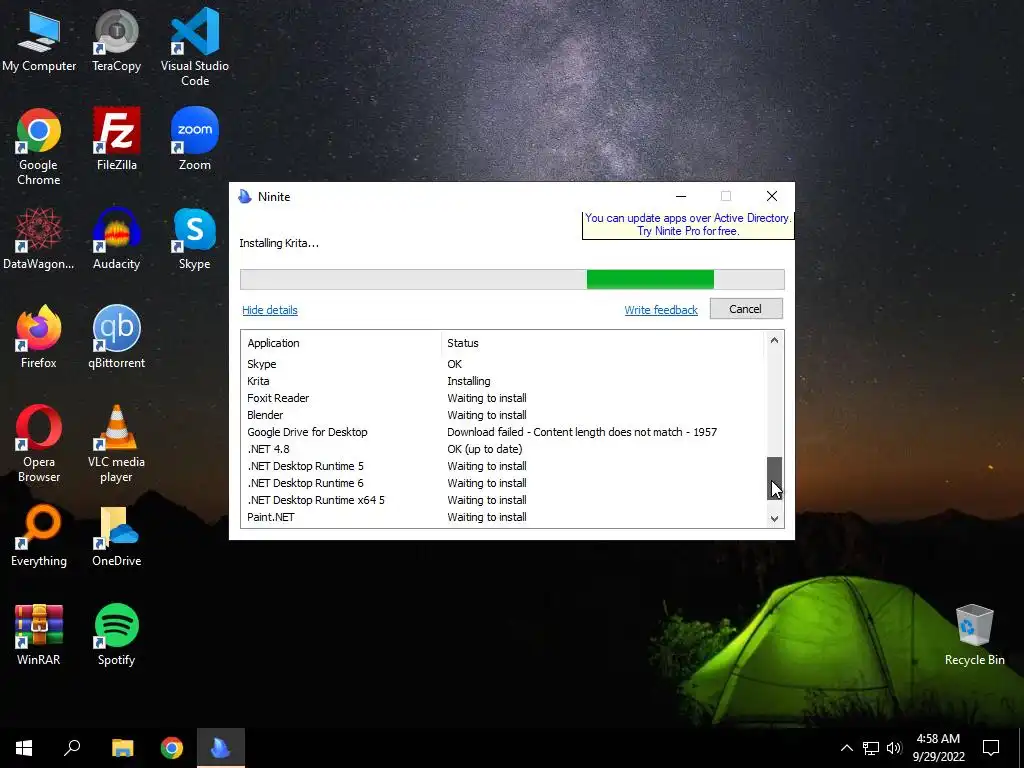
Task: Click the scroll down arrow in details list
Action: [x=774, y=519]
